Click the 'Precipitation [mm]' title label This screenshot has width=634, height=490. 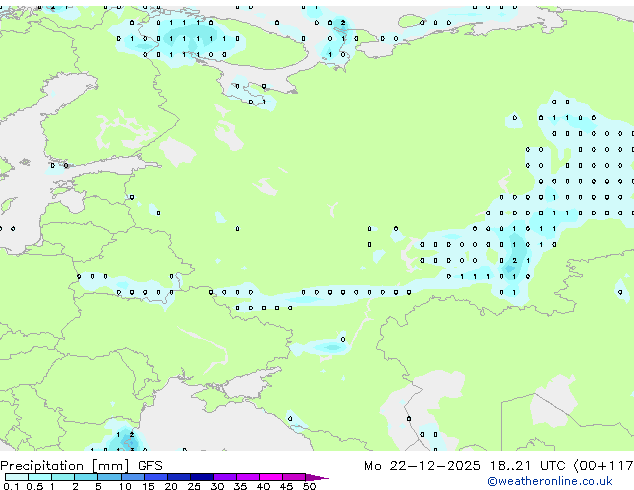point(65,466)
